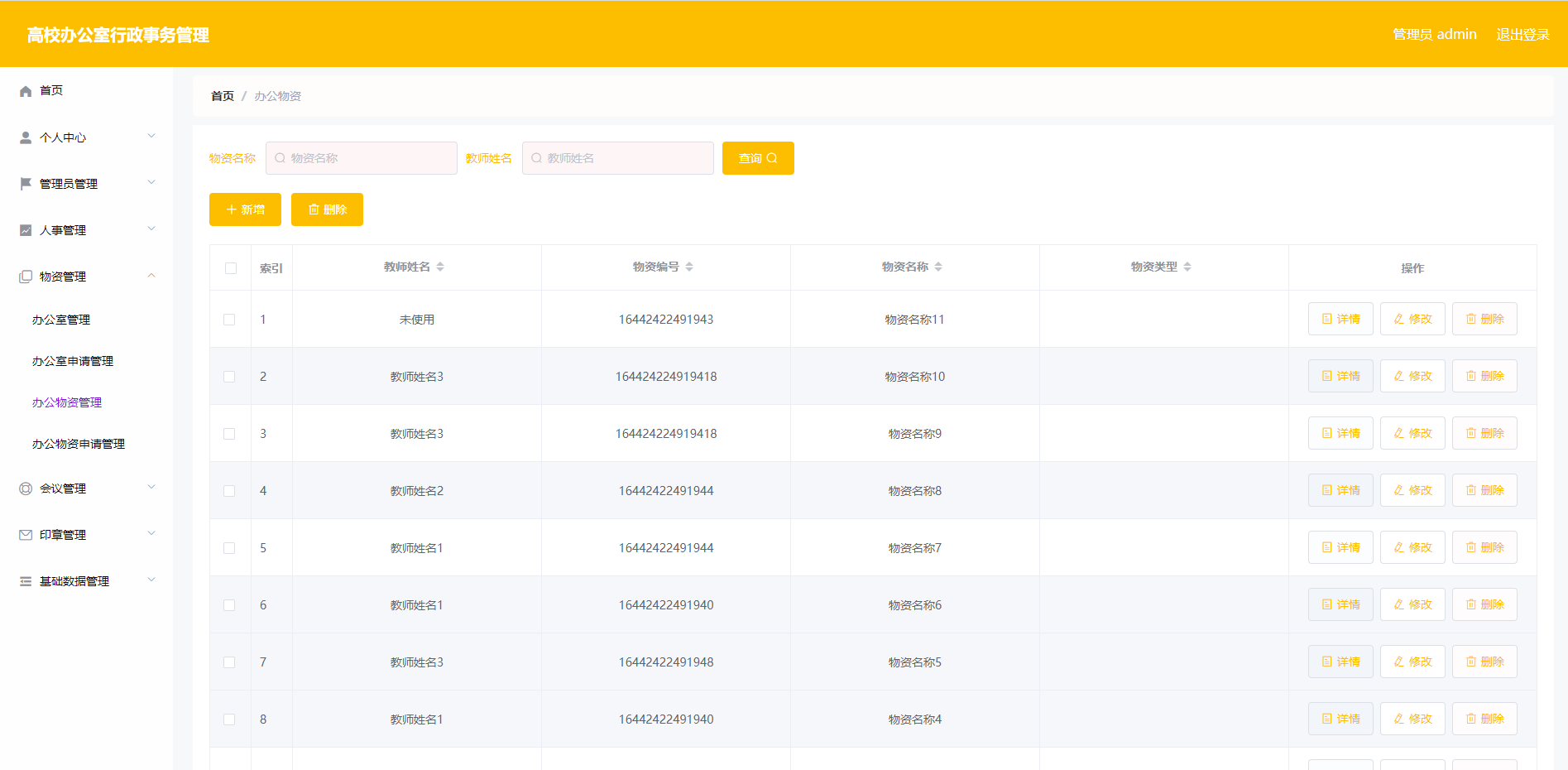Go to 首页 in the sidebar
This screenshot has width=1568, height=770.
coord(51,90)
